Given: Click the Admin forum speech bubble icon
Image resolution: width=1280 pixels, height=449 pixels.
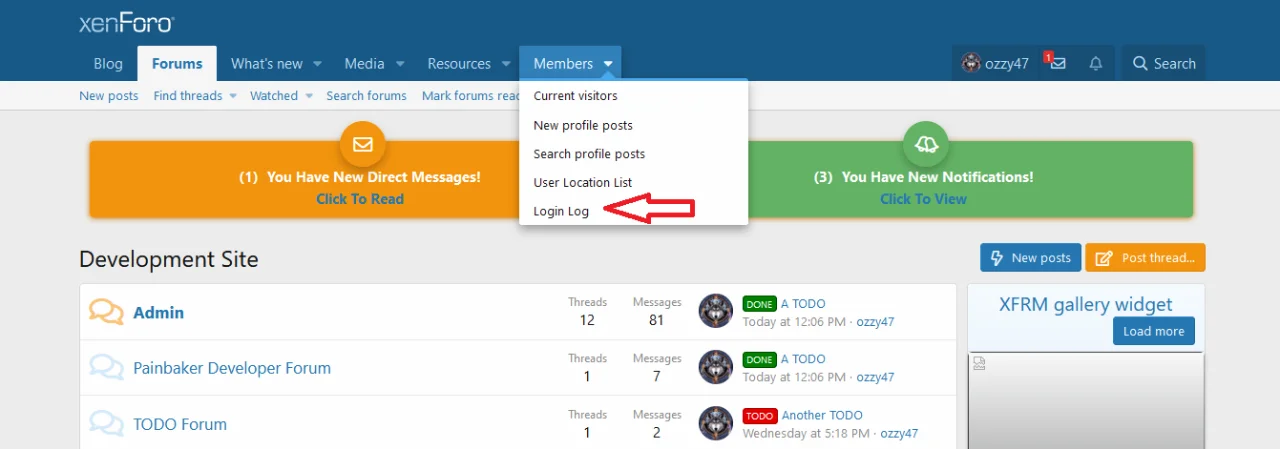Looking at the screenshot, I should (x=106, y=312).
